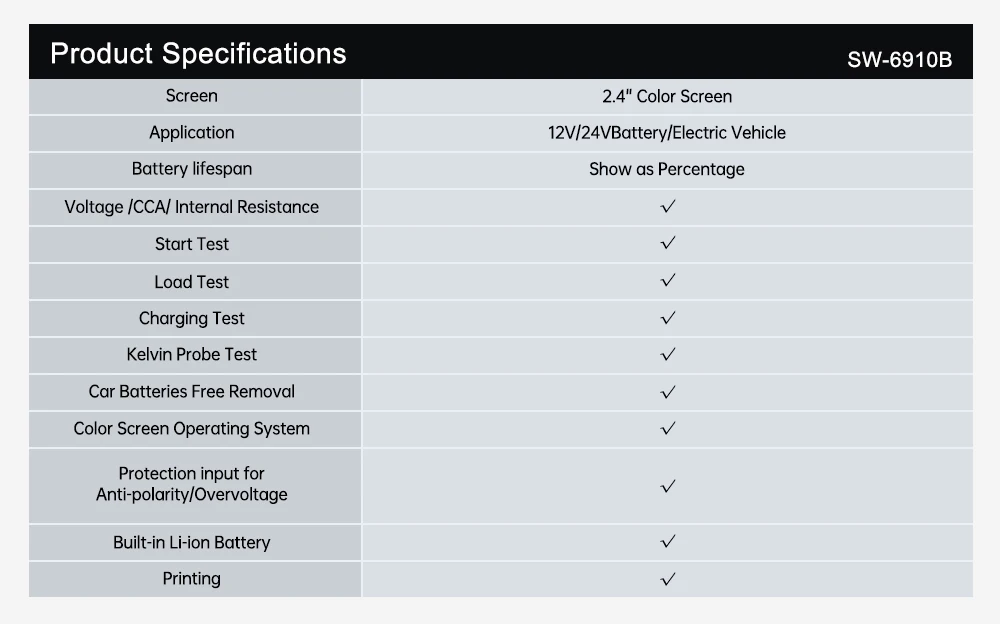Click the 2.4" Color Screen value
The image size is (1000, 624).
[667, 97]
